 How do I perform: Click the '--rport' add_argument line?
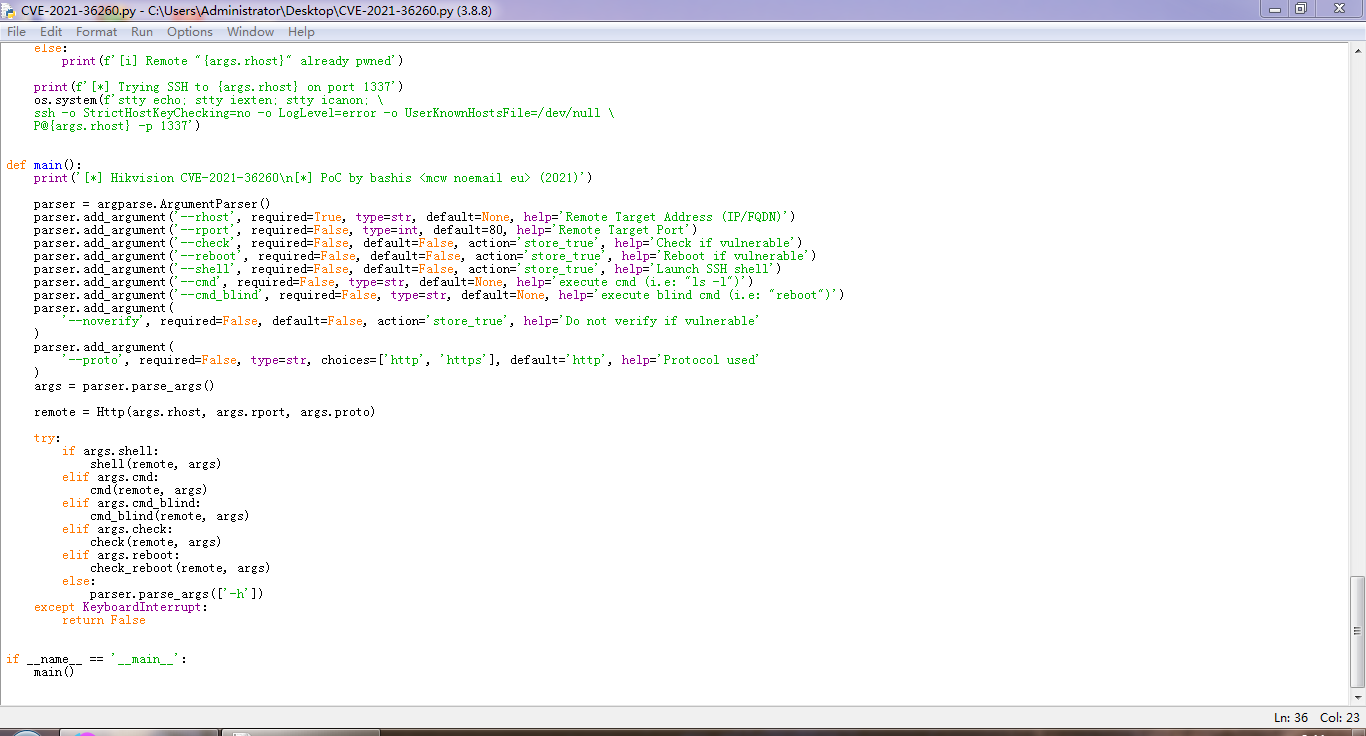click(x=366, y=230)
